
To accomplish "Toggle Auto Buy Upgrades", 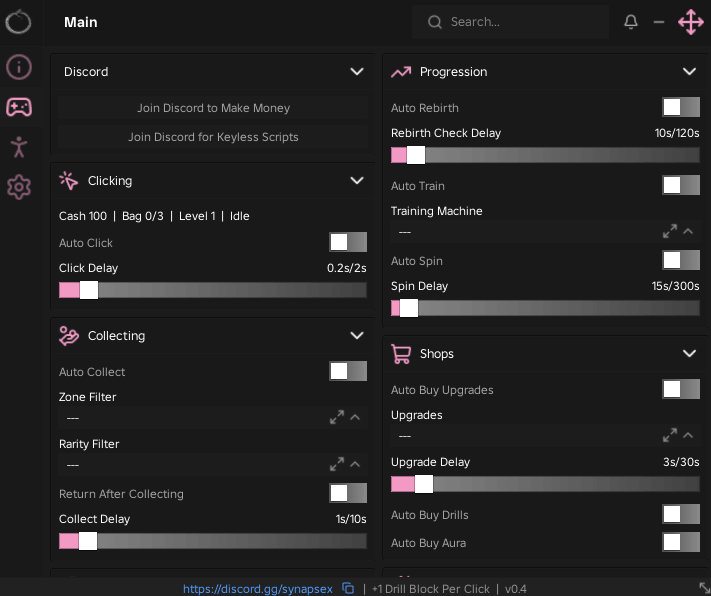I will pyautogui.click(x=681, y=389).
